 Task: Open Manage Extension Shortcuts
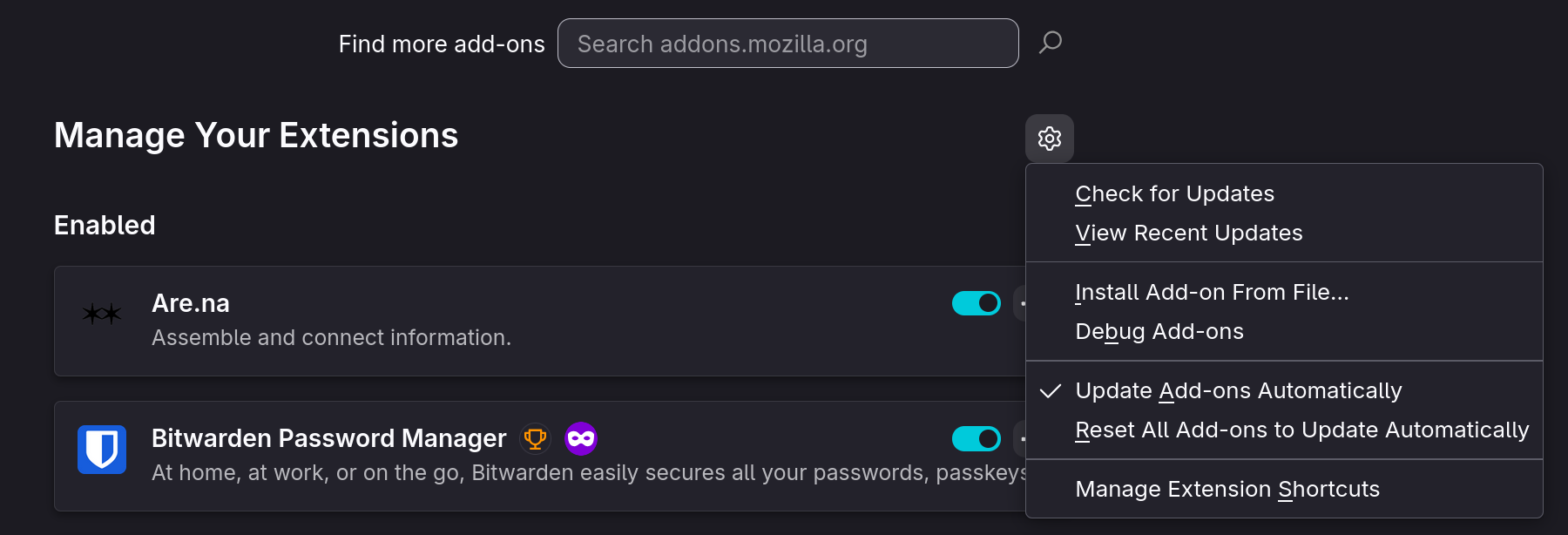pos(1227,489)
